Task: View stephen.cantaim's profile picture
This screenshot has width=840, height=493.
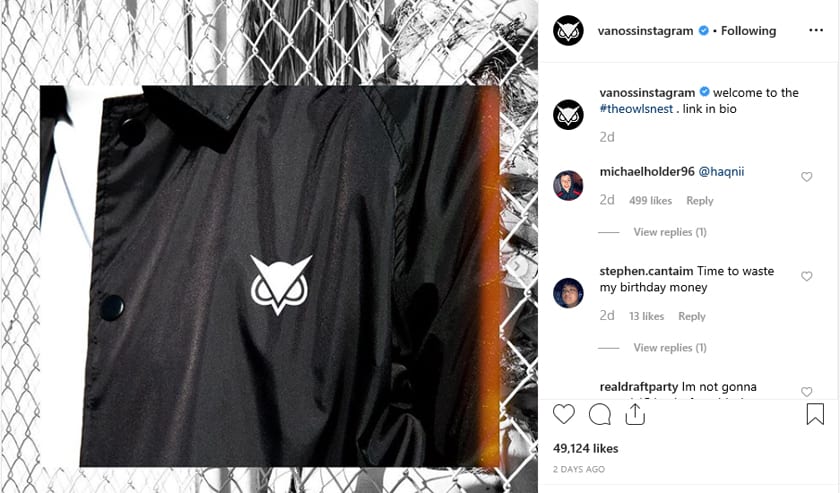Action: [568, 293]
